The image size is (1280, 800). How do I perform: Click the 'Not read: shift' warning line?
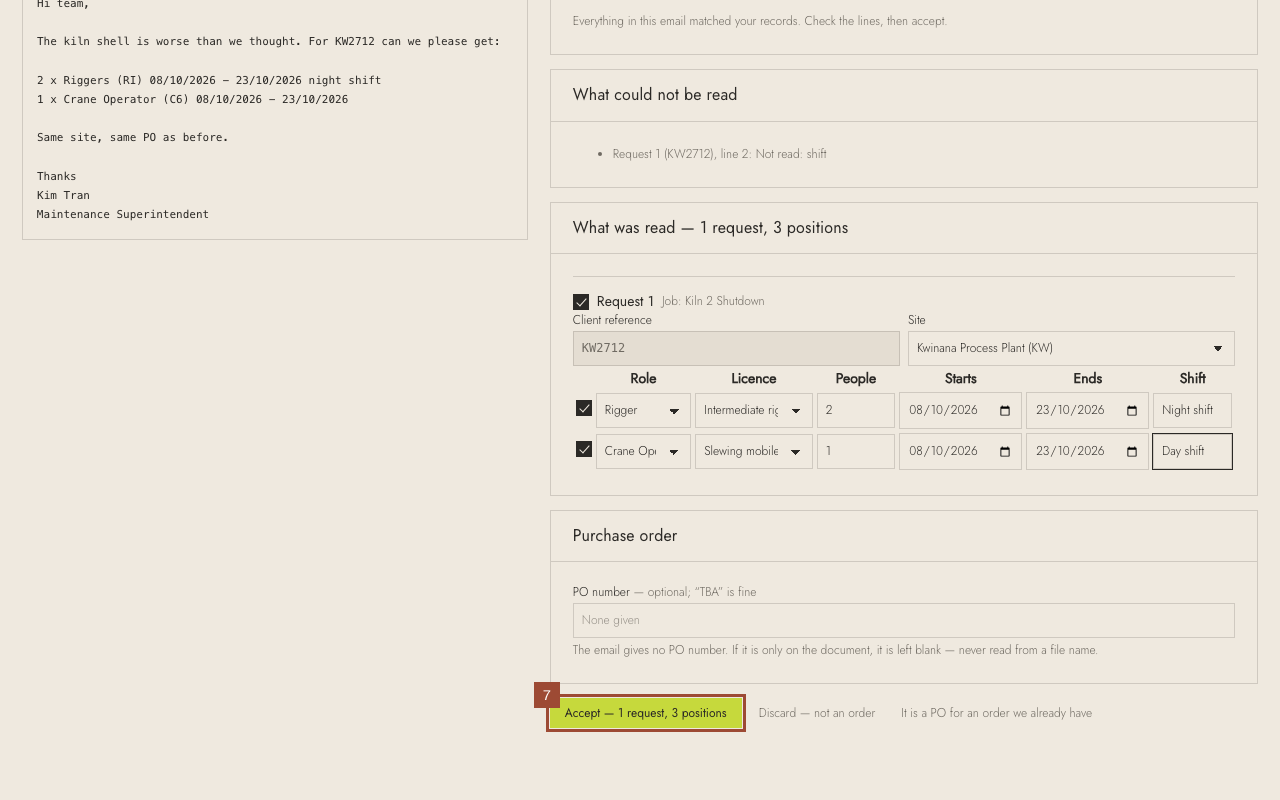click(x=720, y=154)
